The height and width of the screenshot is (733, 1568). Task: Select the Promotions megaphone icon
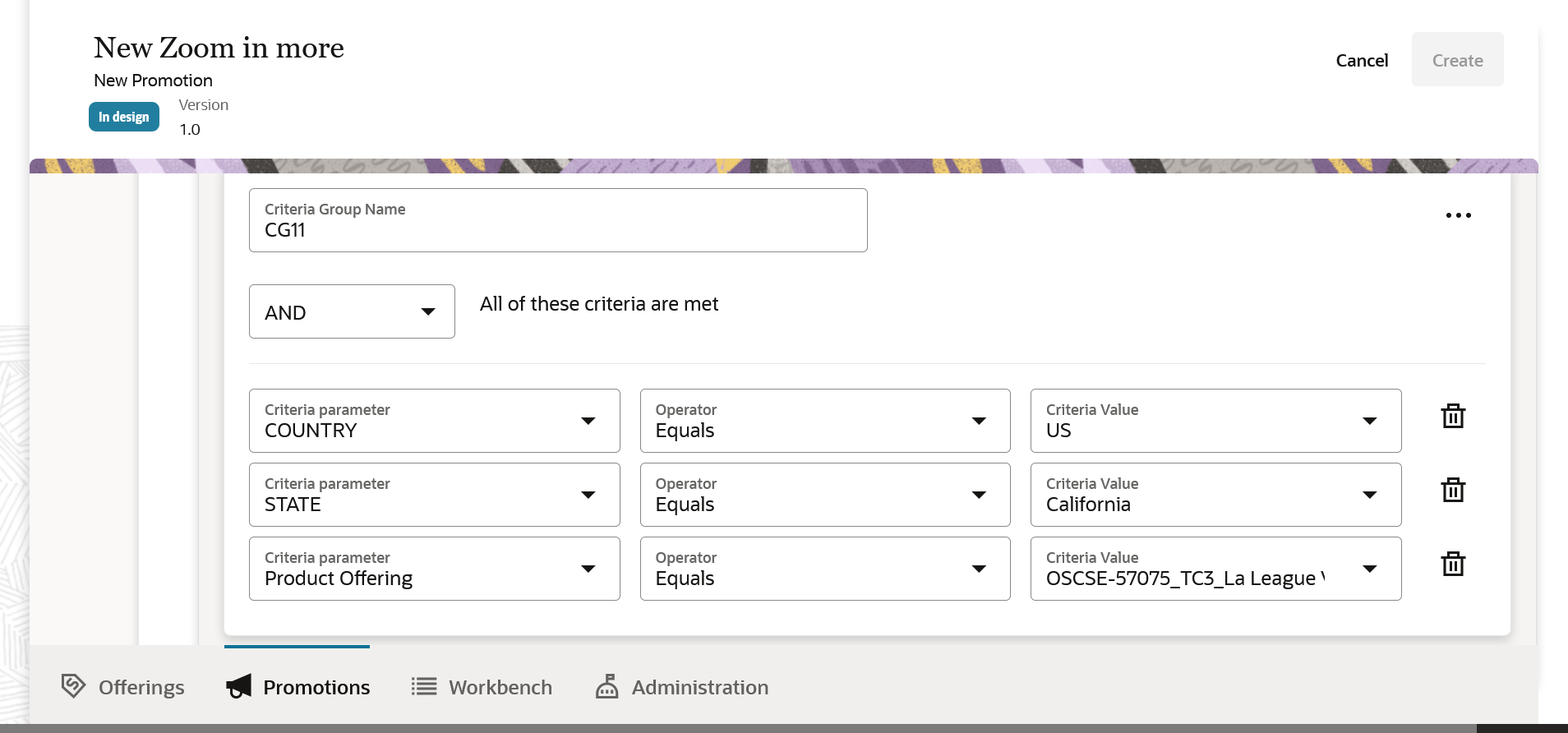(238, 686)
